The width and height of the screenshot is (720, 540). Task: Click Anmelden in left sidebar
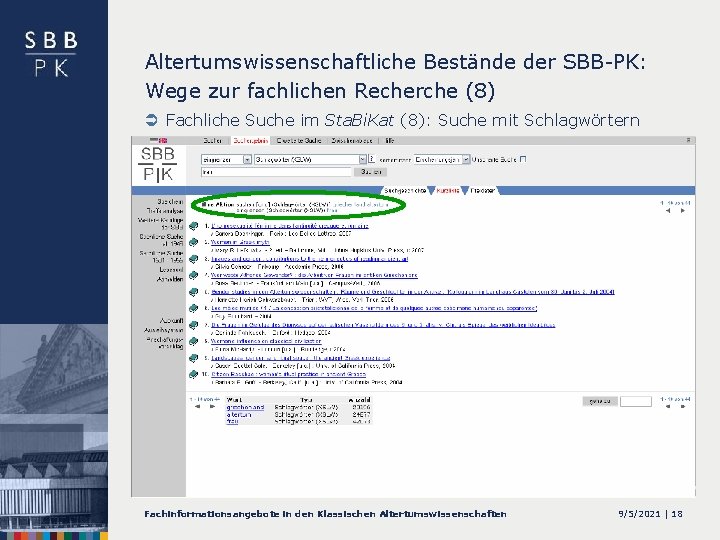(170, 279)
